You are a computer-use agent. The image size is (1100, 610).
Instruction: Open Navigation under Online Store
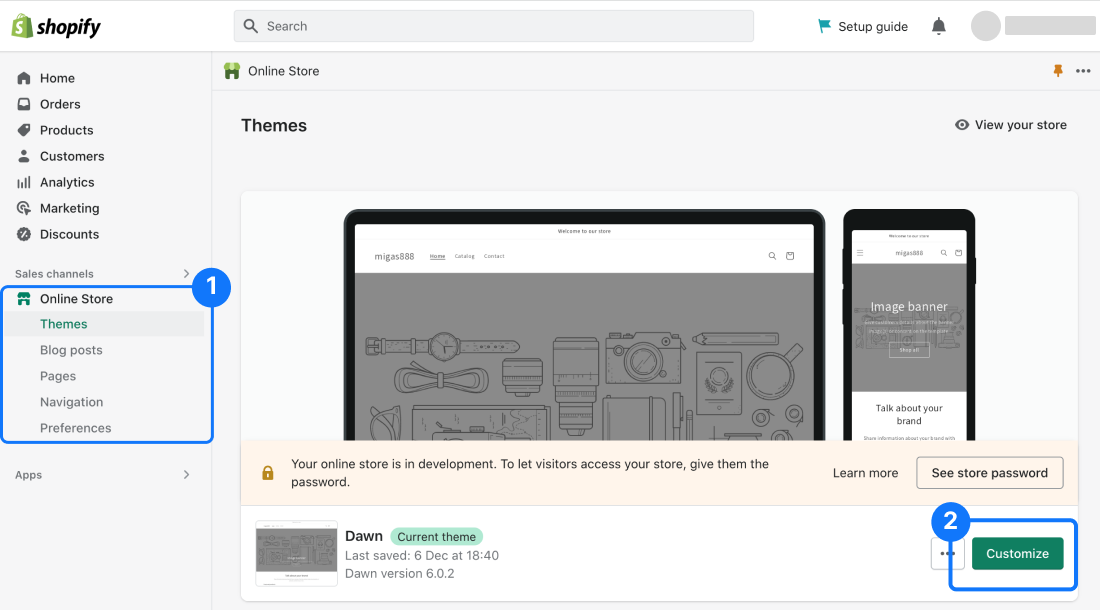pos(71,402)
